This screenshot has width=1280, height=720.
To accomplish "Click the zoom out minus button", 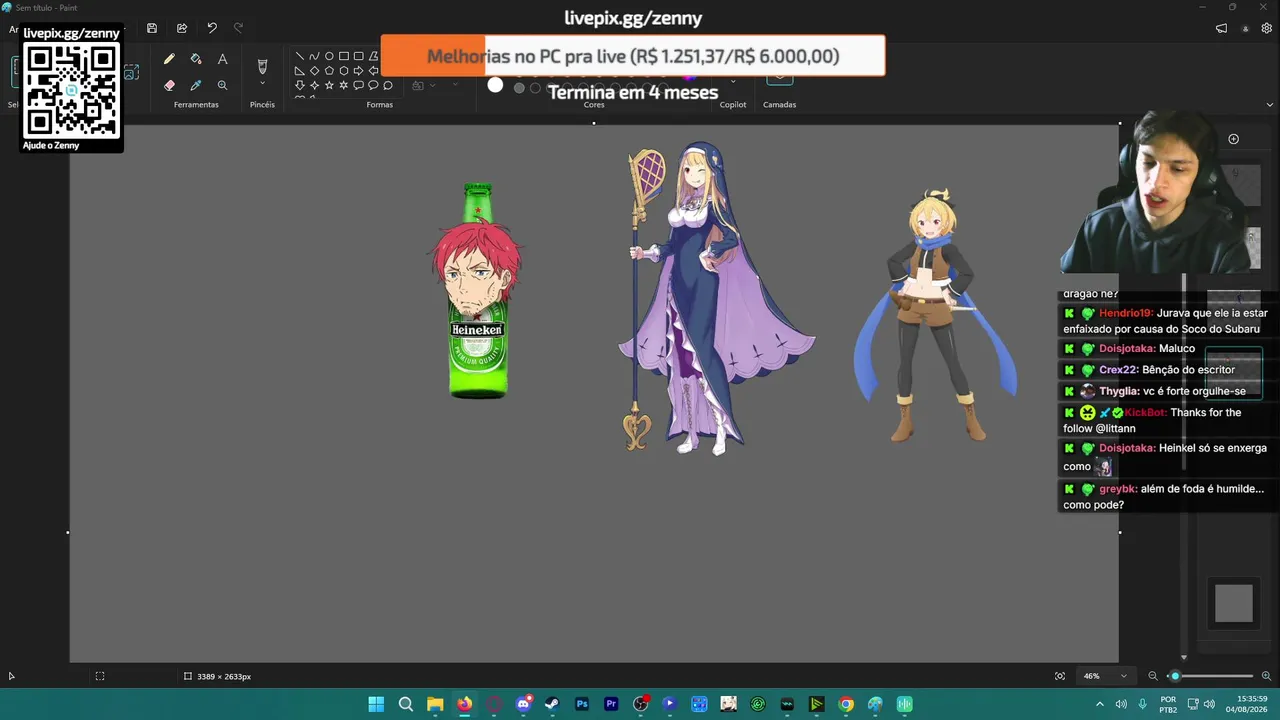I will (1153, 676).
